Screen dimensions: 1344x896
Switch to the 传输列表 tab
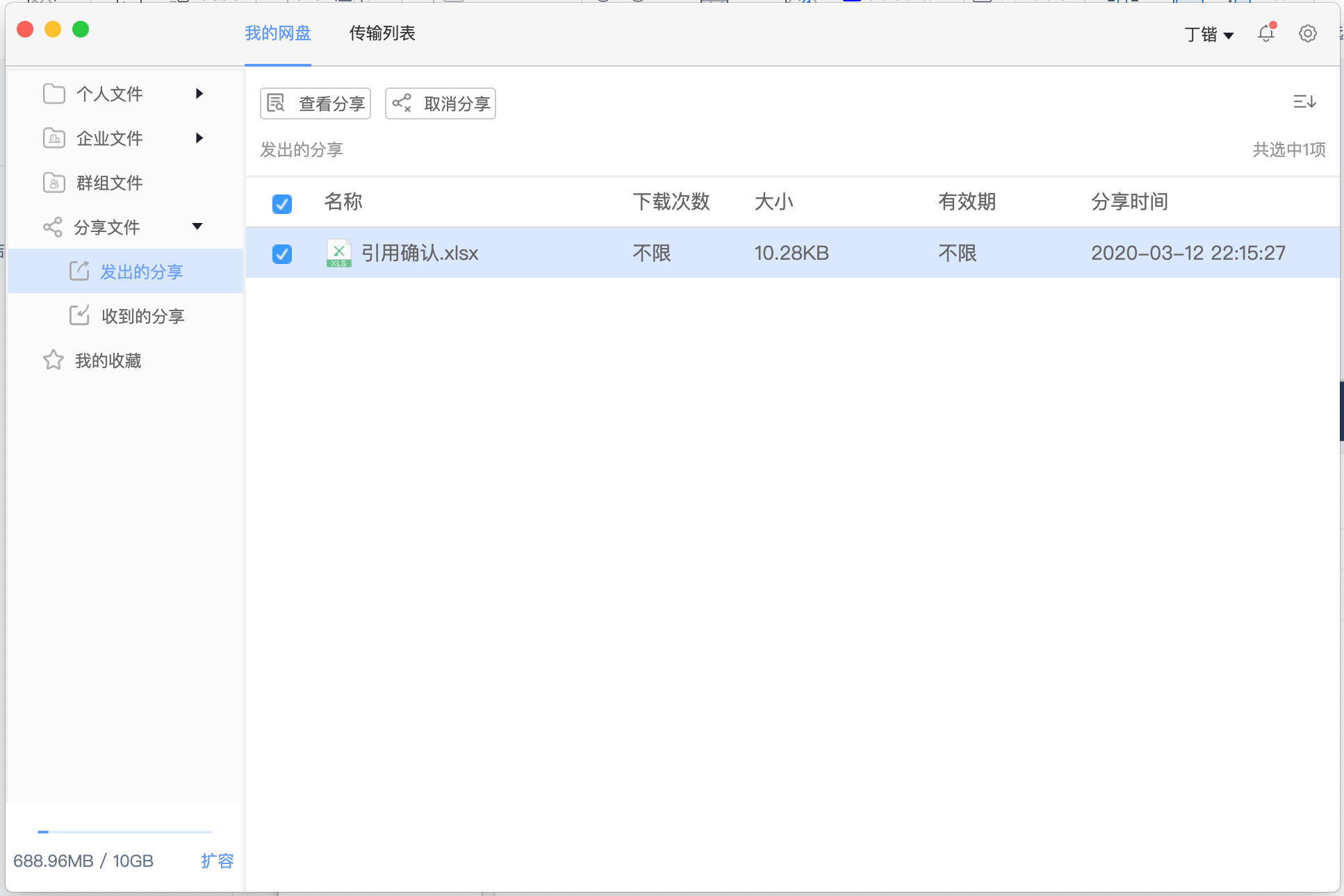click(x=382, y=33)
